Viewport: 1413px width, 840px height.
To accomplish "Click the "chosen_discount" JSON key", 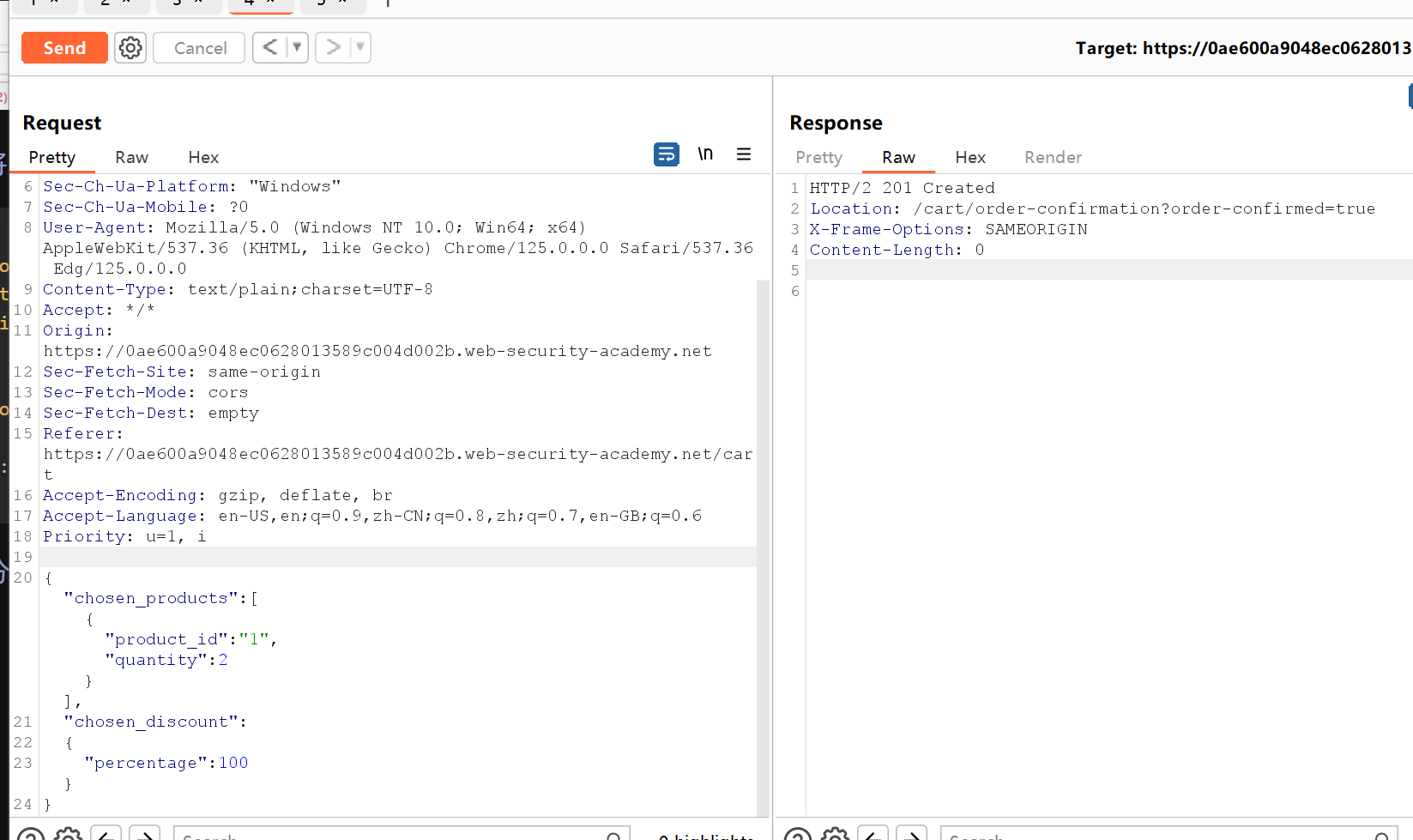I will [x=151, y=722].
